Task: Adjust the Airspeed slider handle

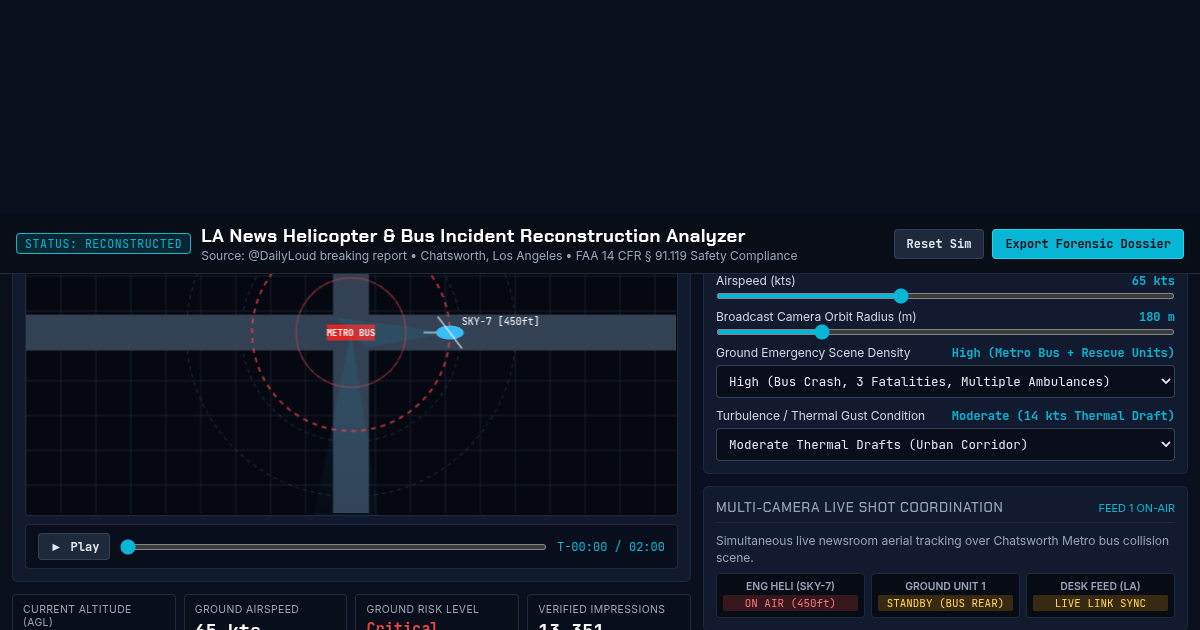Action: (x=901, y=296)
